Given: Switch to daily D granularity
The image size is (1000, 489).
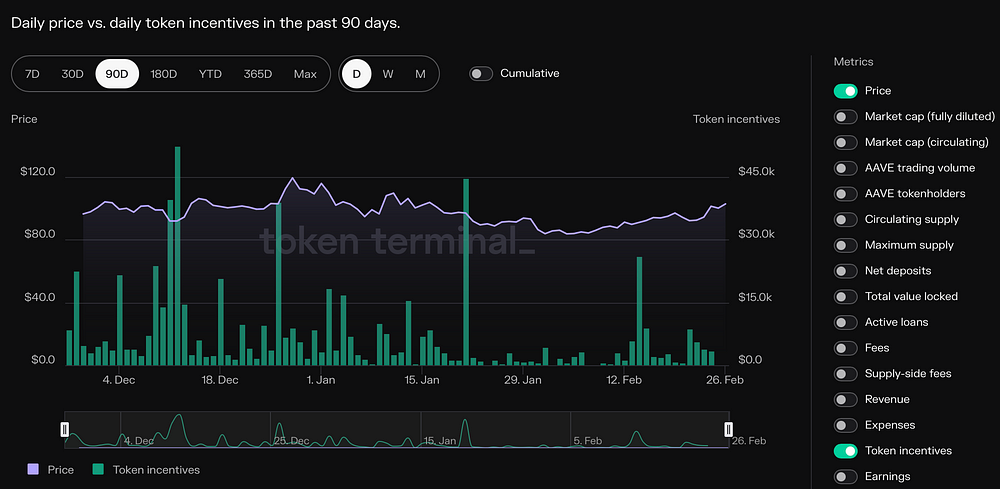Looking at the screenshot, I should point(357,74).
